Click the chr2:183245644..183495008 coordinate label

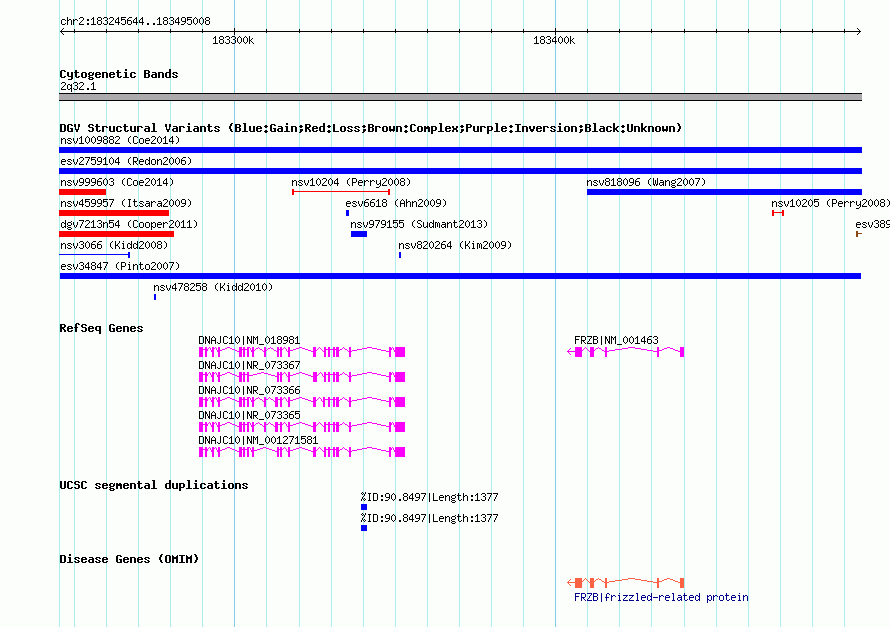click(x=135, y=21)
